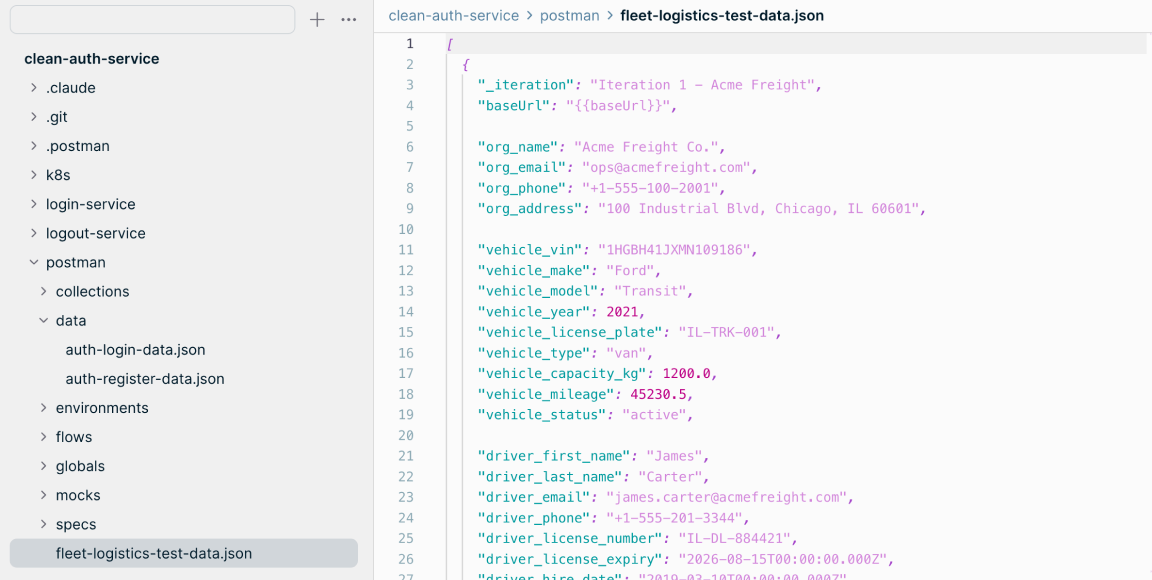Click the "IL-TRK-001" license plate value

click(x=727, y=332)
